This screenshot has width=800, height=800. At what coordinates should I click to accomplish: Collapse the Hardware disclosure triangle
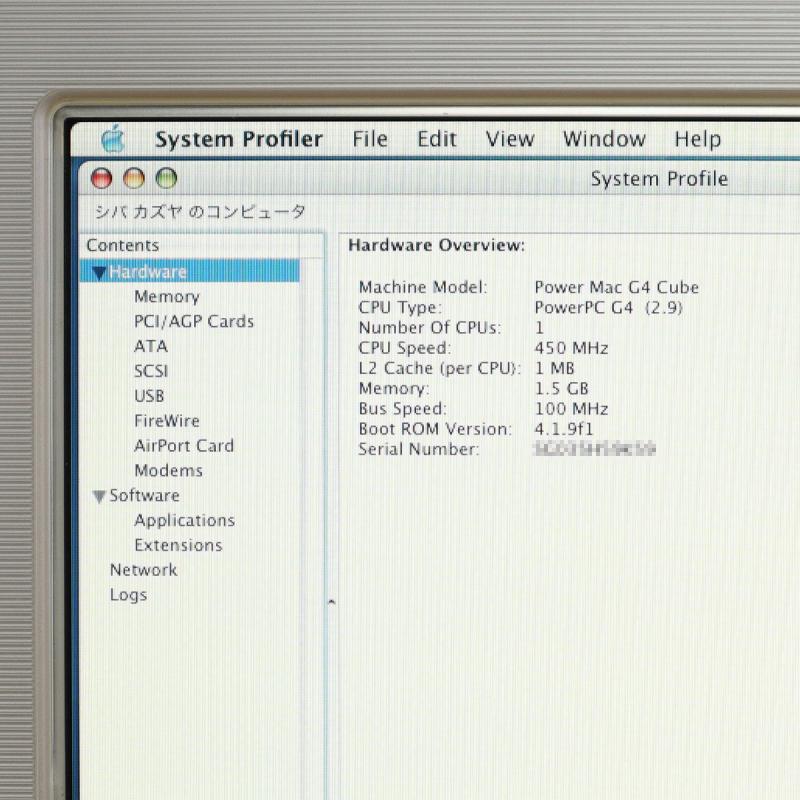click(99, 273)
